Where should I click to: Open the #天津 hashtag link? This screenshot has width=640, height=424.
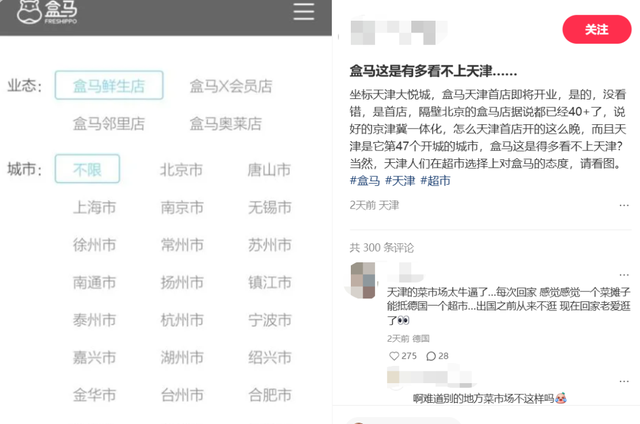coord(400,180)
